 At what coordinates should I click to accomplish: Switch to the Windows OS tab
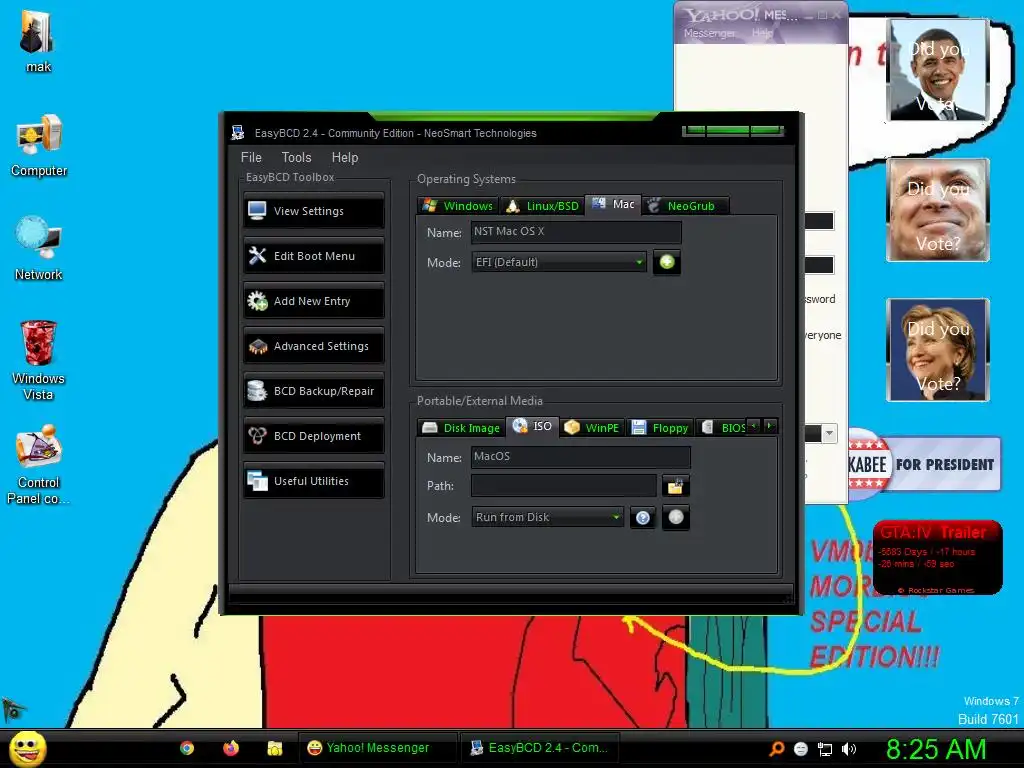point(458,206)
